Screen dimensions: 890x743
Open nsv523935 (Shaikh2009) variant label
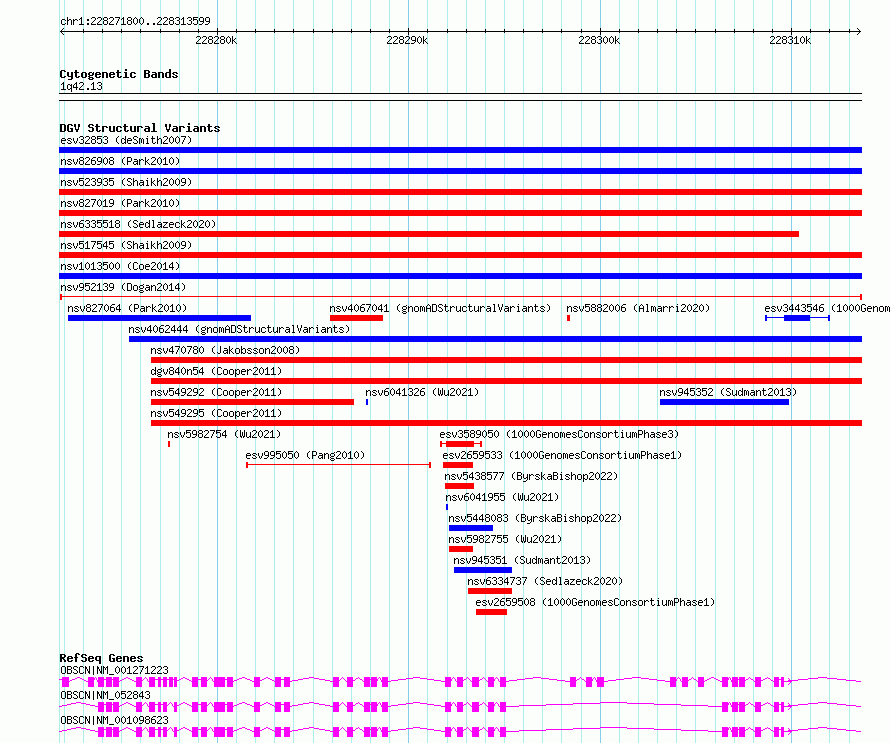pos(126,182)
